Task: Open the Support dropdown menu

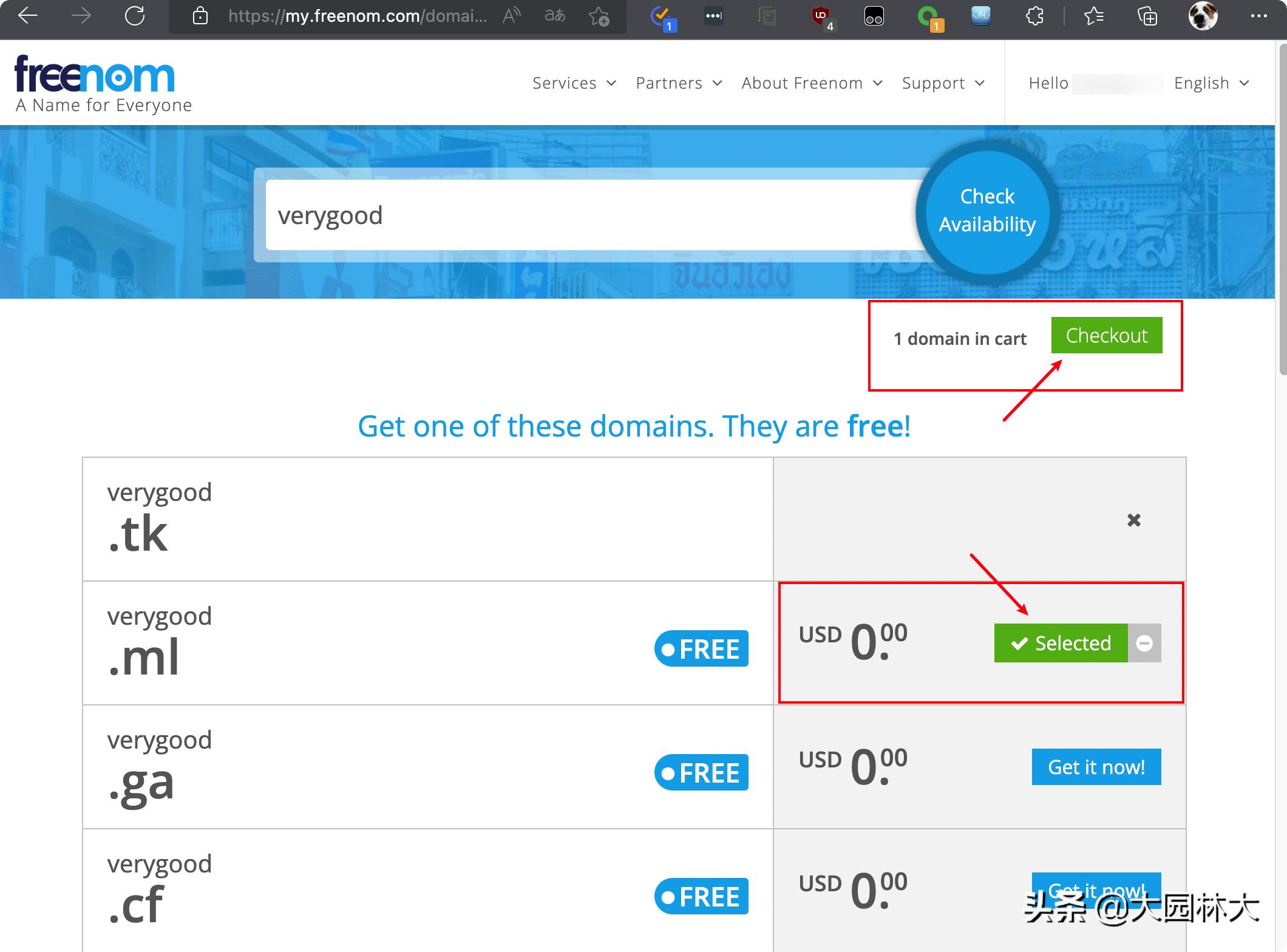Action: [x=943, y=83]
